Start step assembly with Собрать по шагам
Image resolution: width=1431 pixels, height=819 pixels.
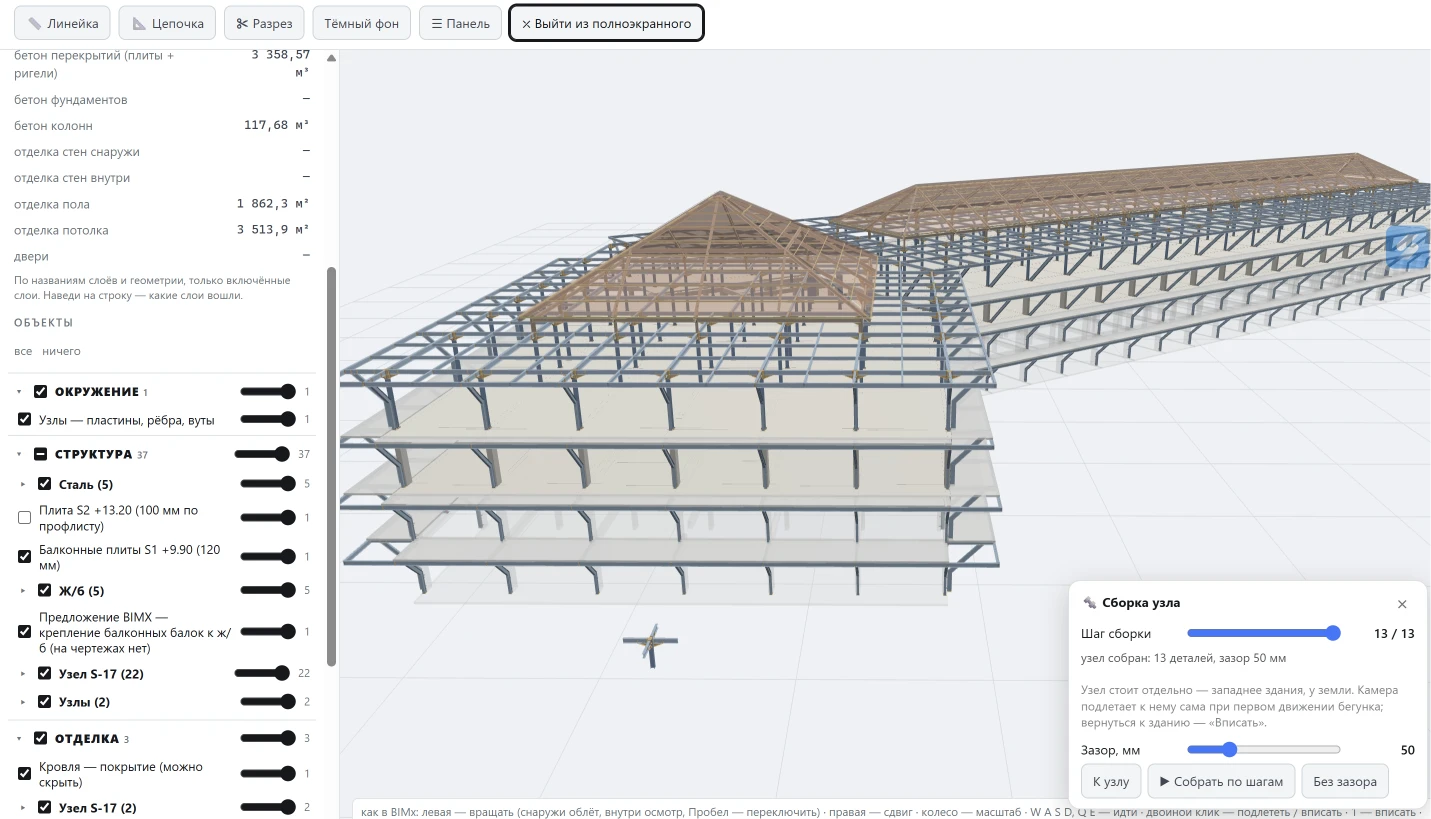click(x=1221, y=781)
